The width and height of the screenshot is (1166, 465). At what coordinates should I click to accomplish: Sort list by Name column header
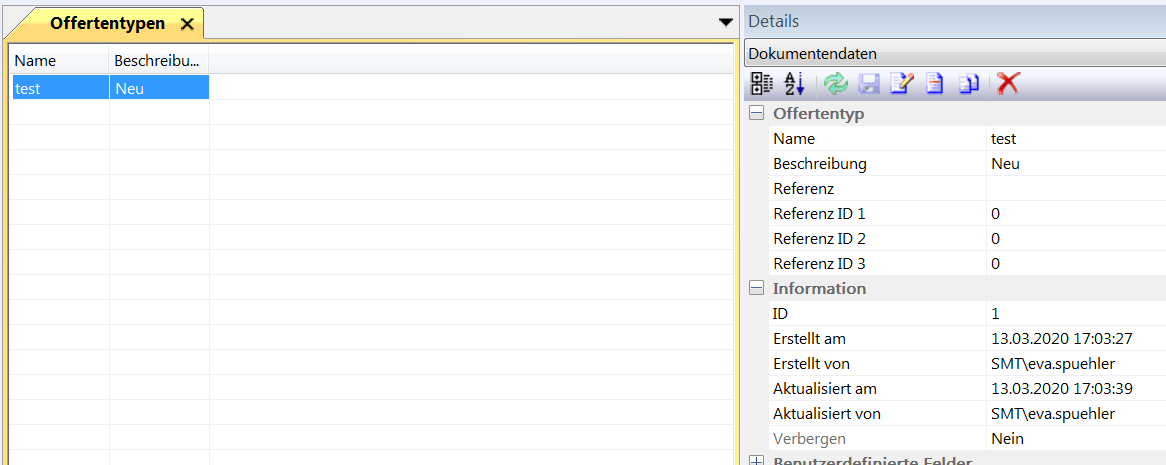[x=58, y=61]
